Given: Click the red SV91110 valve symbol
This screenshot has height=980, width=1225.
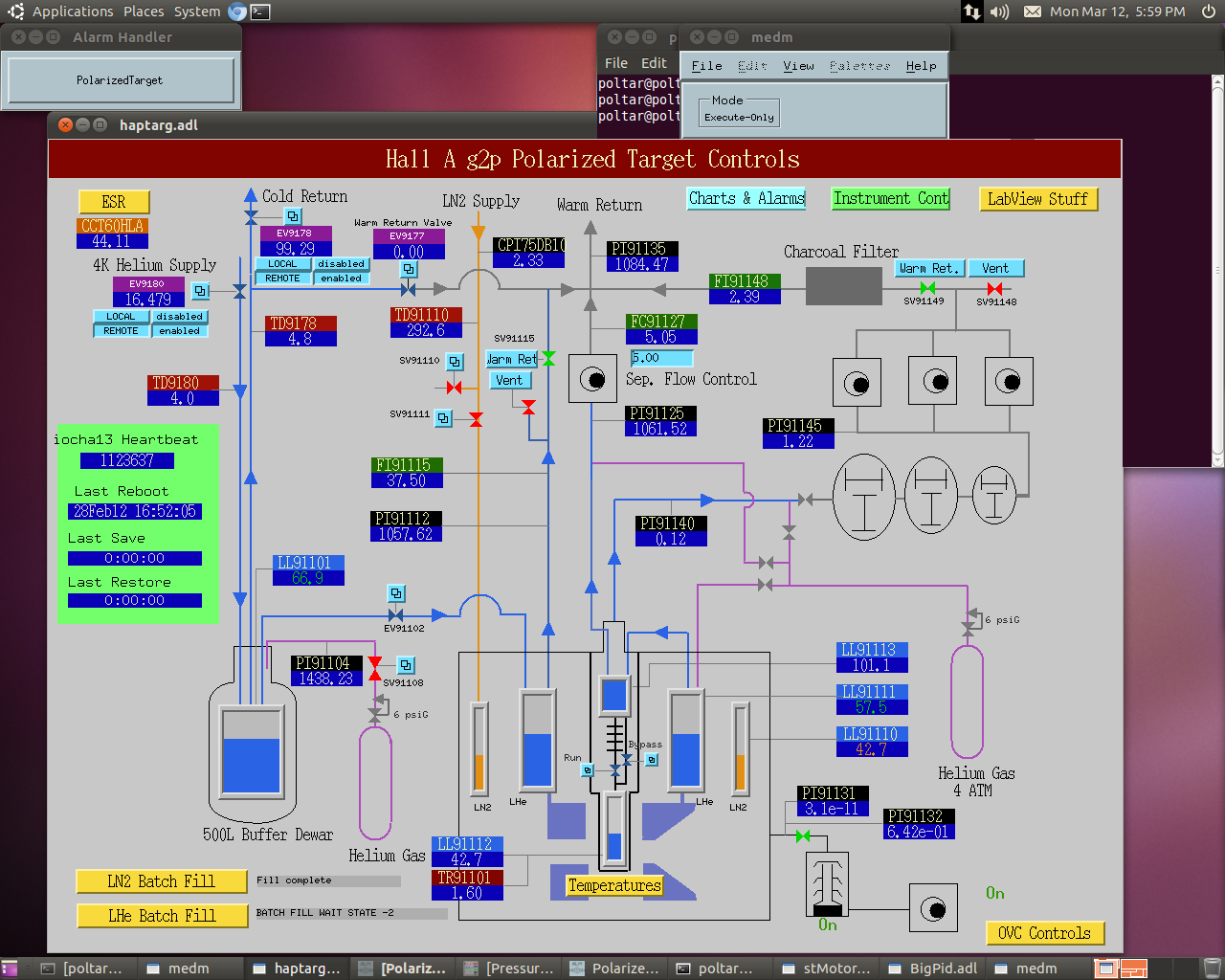Looking at the screenshot, I should point(455,388).
